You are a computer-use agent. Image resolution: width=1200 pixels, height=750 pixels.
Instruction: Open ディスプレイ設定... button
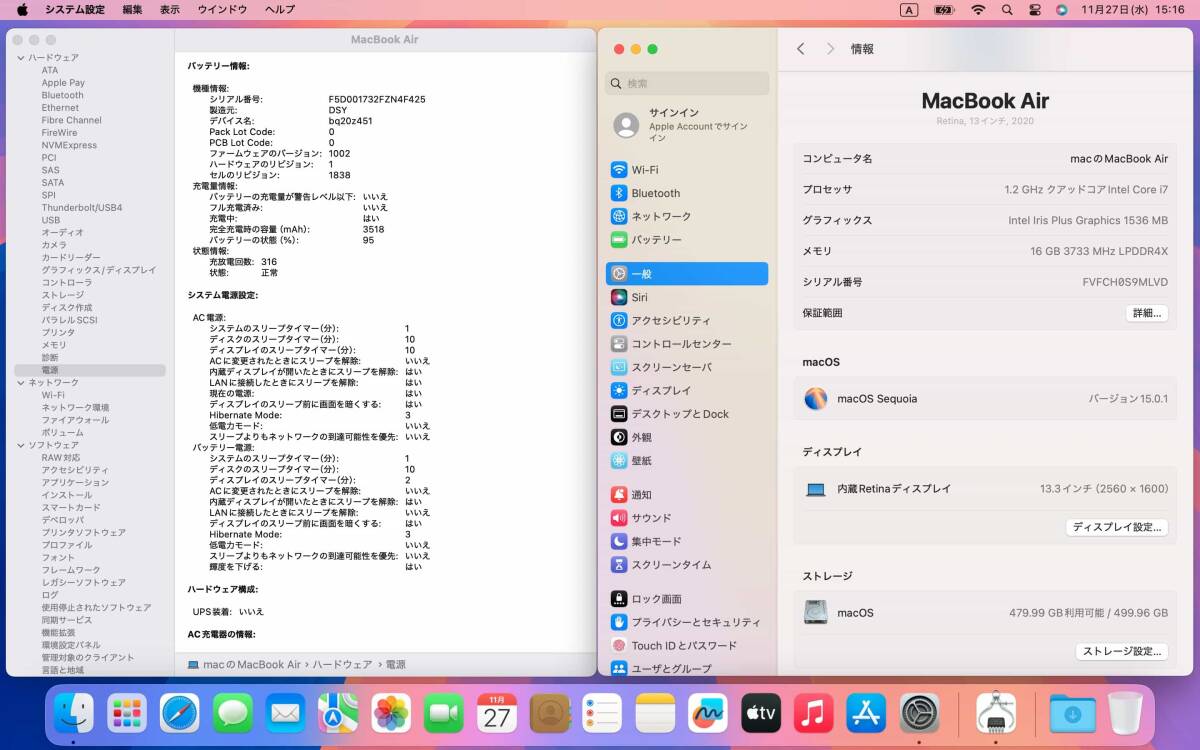[1116, 527]
